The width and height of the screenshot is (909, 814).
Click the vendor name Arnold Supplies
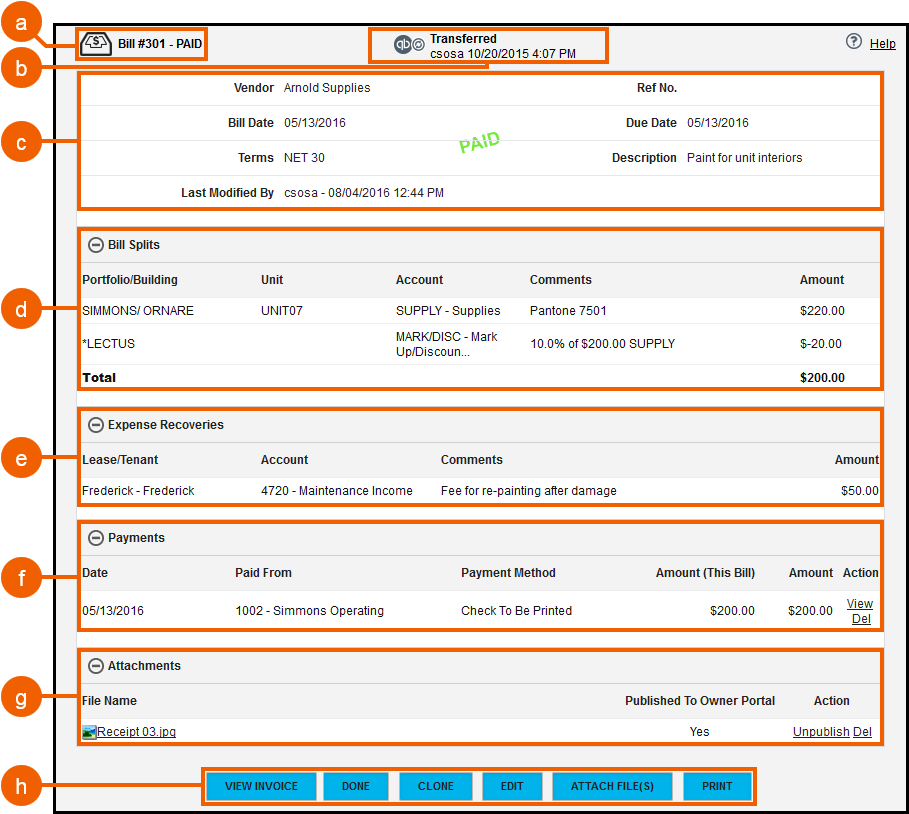[327, 88]
